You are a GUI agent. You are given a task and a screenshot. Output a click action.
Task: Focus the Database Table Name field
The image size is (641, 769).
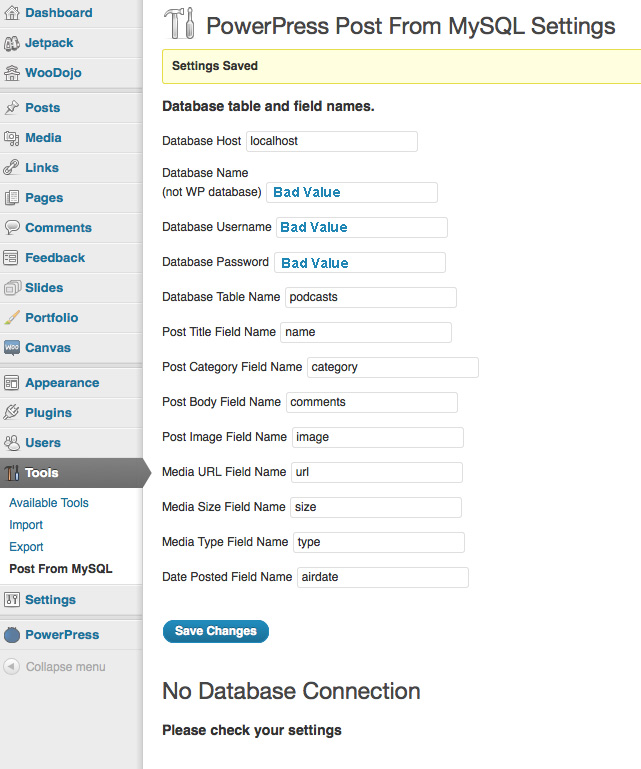coord(370,297)
